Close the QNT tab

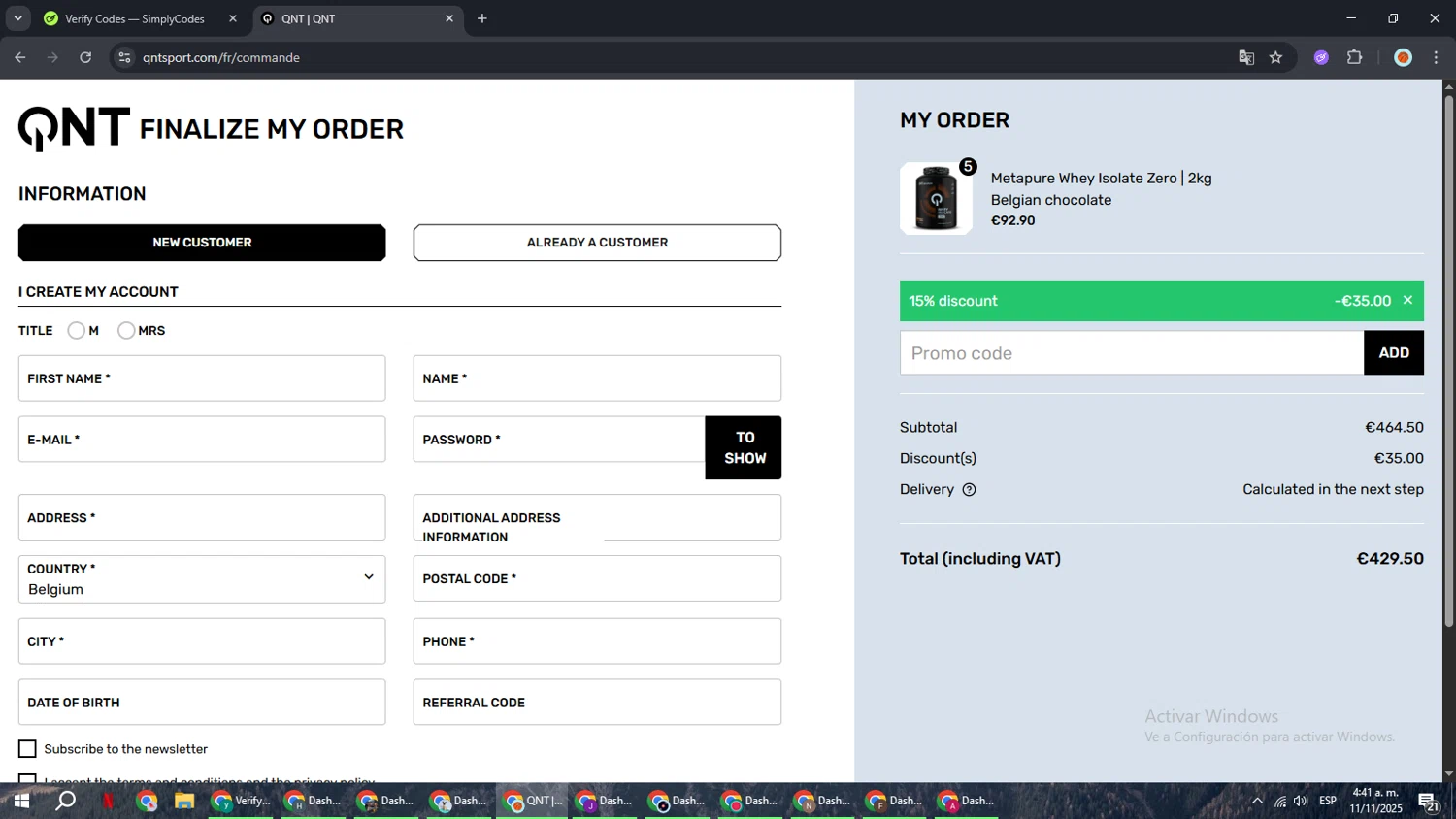[x=449, y=18]
